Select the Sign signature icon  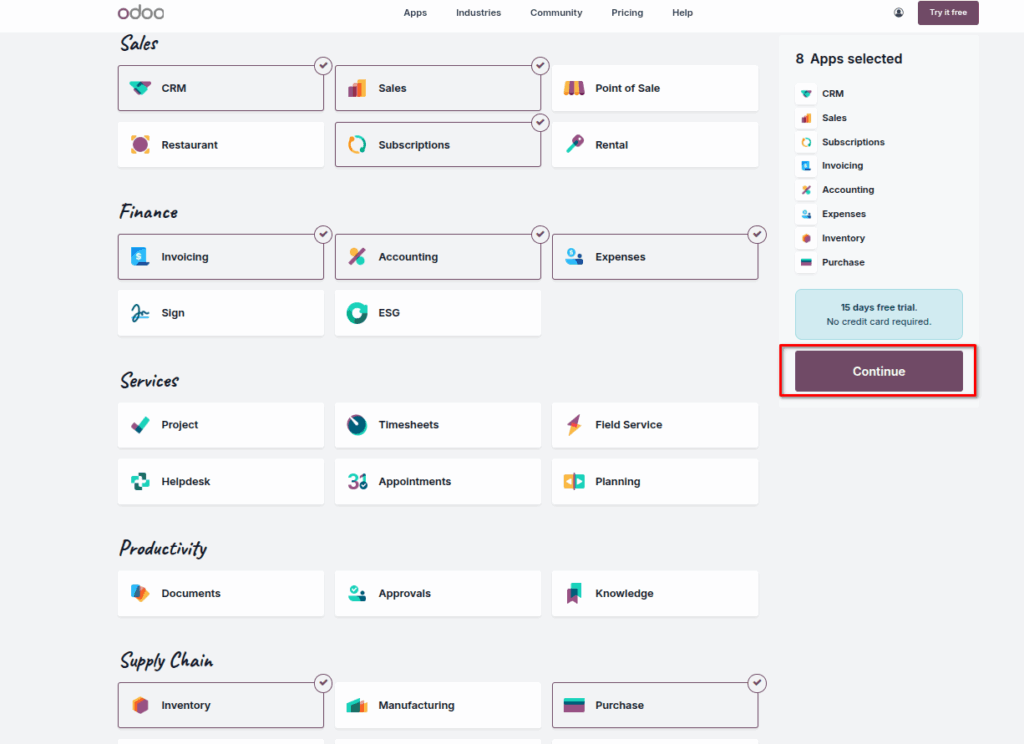tap(140, 313)
